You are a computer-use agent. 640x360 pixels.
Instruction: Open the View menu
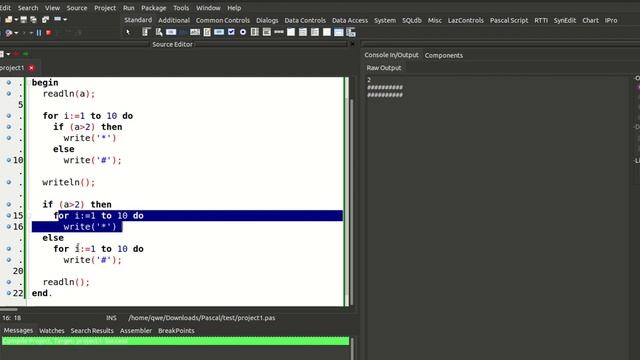click(x=52, y=8)
